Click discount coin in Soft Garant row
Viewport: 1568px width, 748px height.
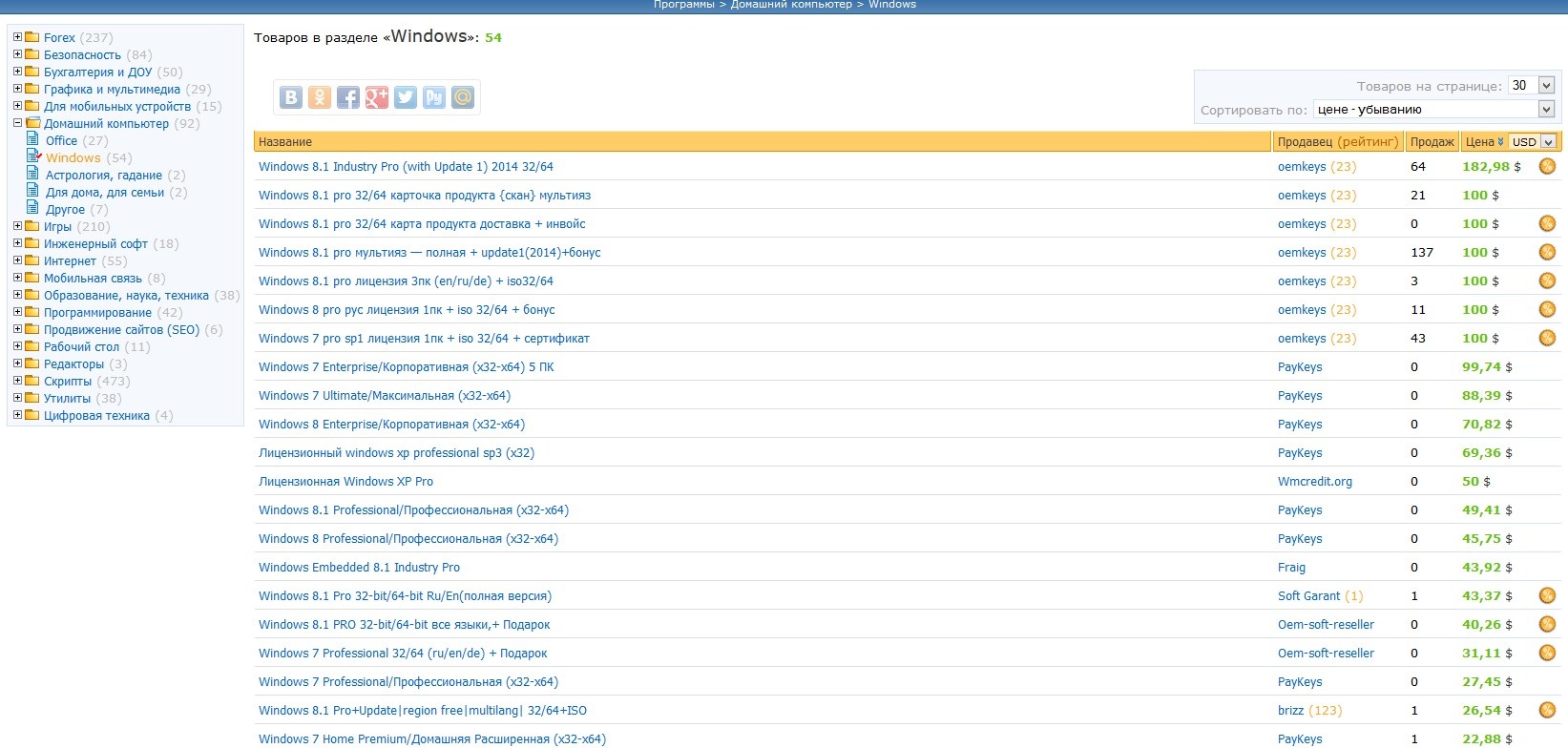point(1547,595)
